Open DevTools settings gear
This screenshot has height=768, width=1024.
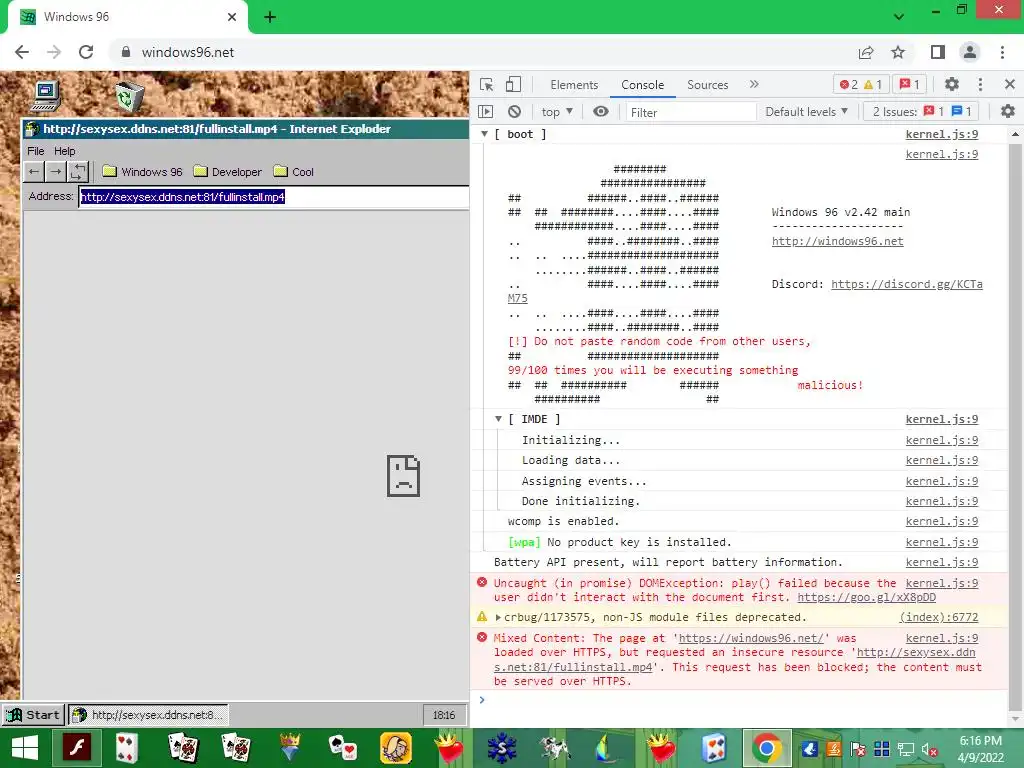(x=952, y=84)
